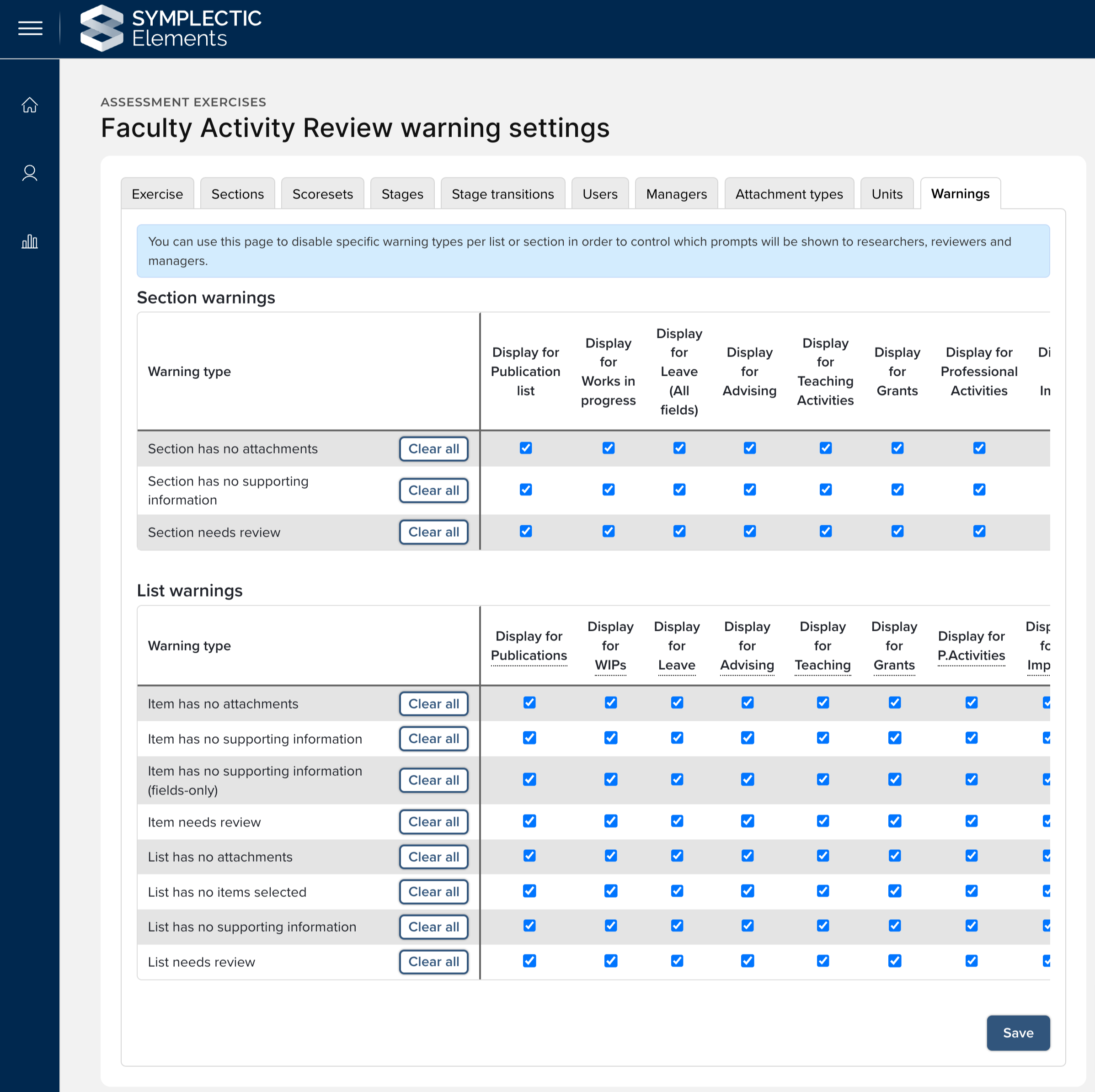Uncheck 'Item needs review' for WIPs

(610, 821)
